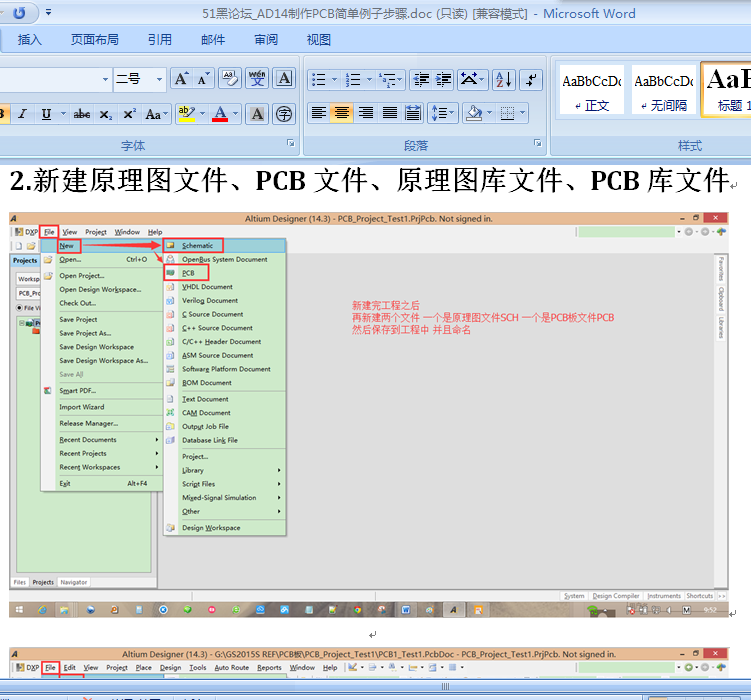Open the Asian Layout options icon

coord(472,79)
